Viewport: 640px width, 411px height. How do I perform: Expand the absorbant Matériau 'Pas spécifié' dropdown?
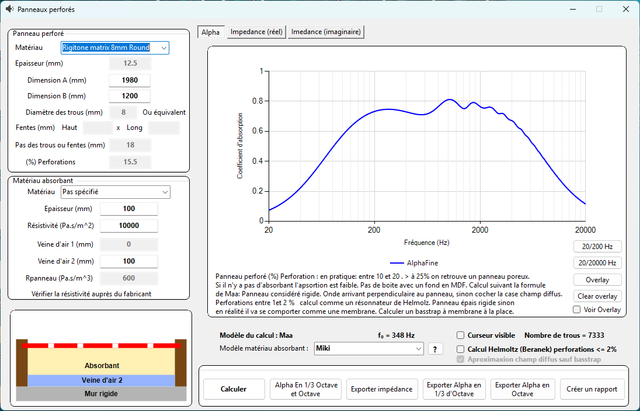116,192
